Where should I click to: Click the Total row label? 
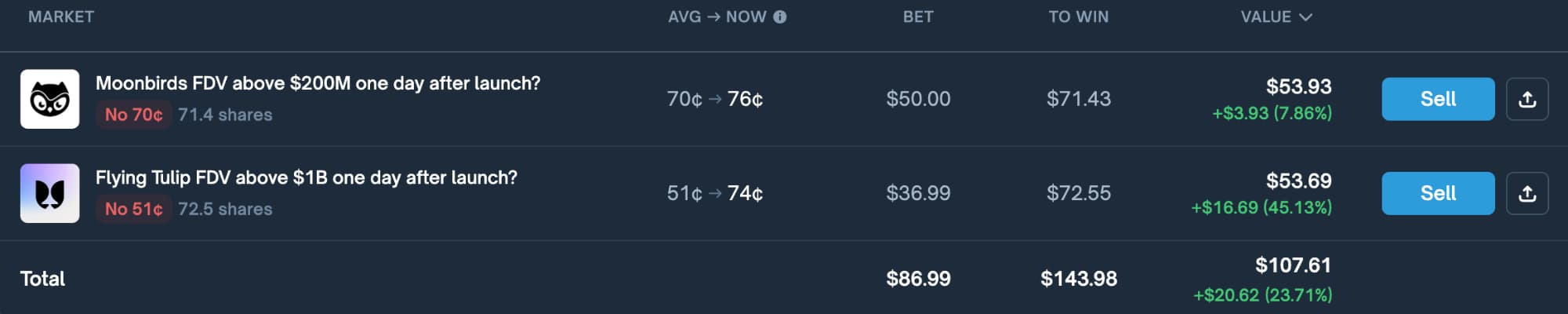coord(42,279)
